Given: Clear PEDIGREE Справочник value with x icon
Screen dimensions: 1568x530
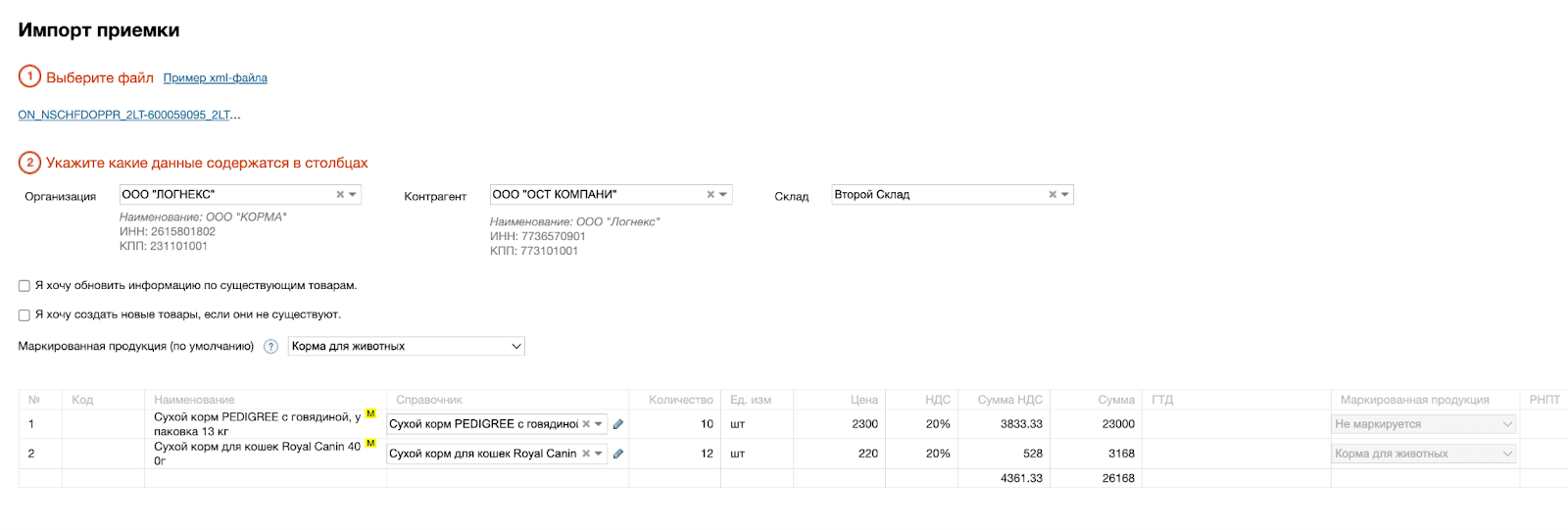Looking at the screenshot, I should 586,424.
